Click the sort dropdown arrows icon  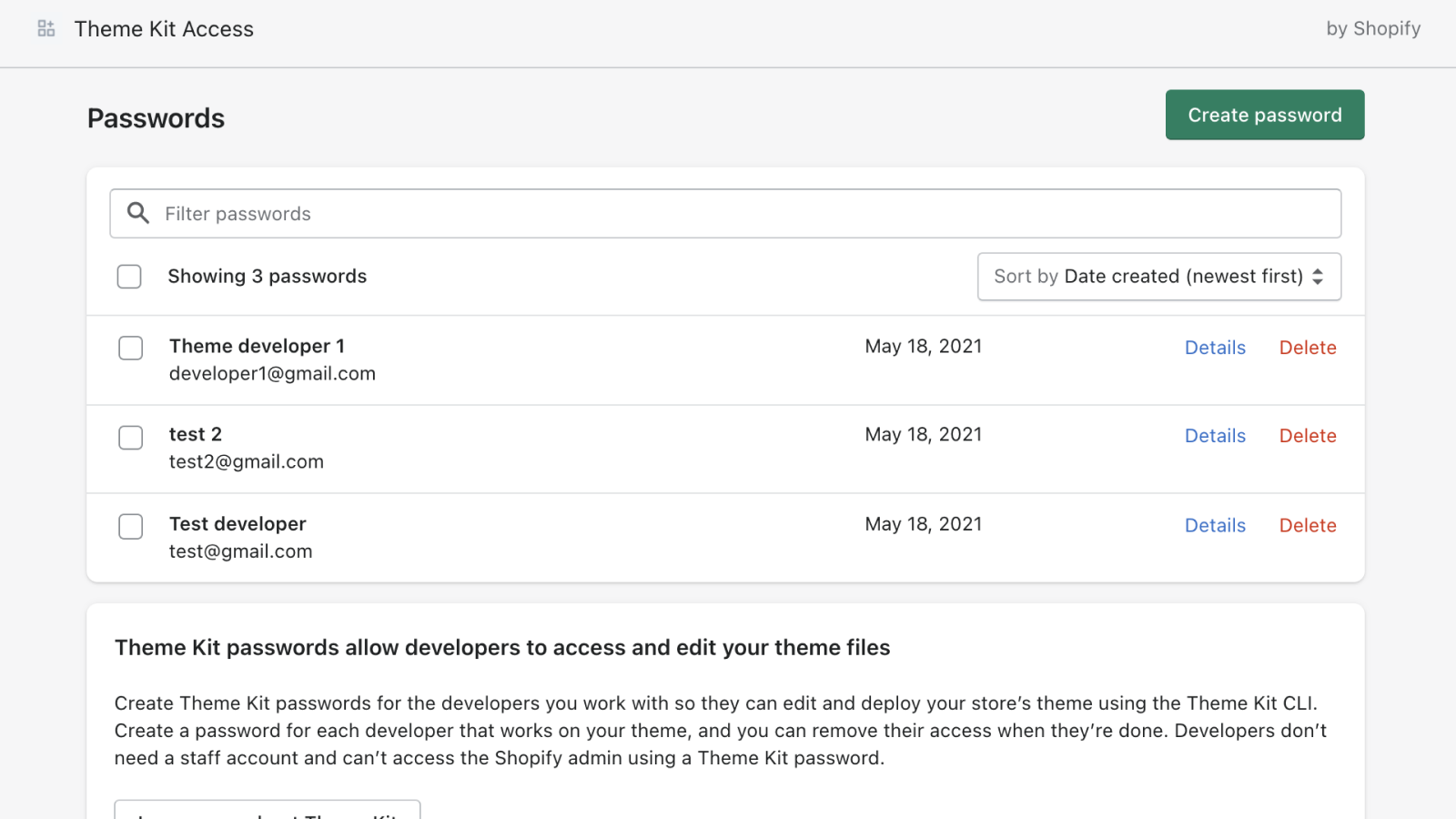tap(1318, 277)
